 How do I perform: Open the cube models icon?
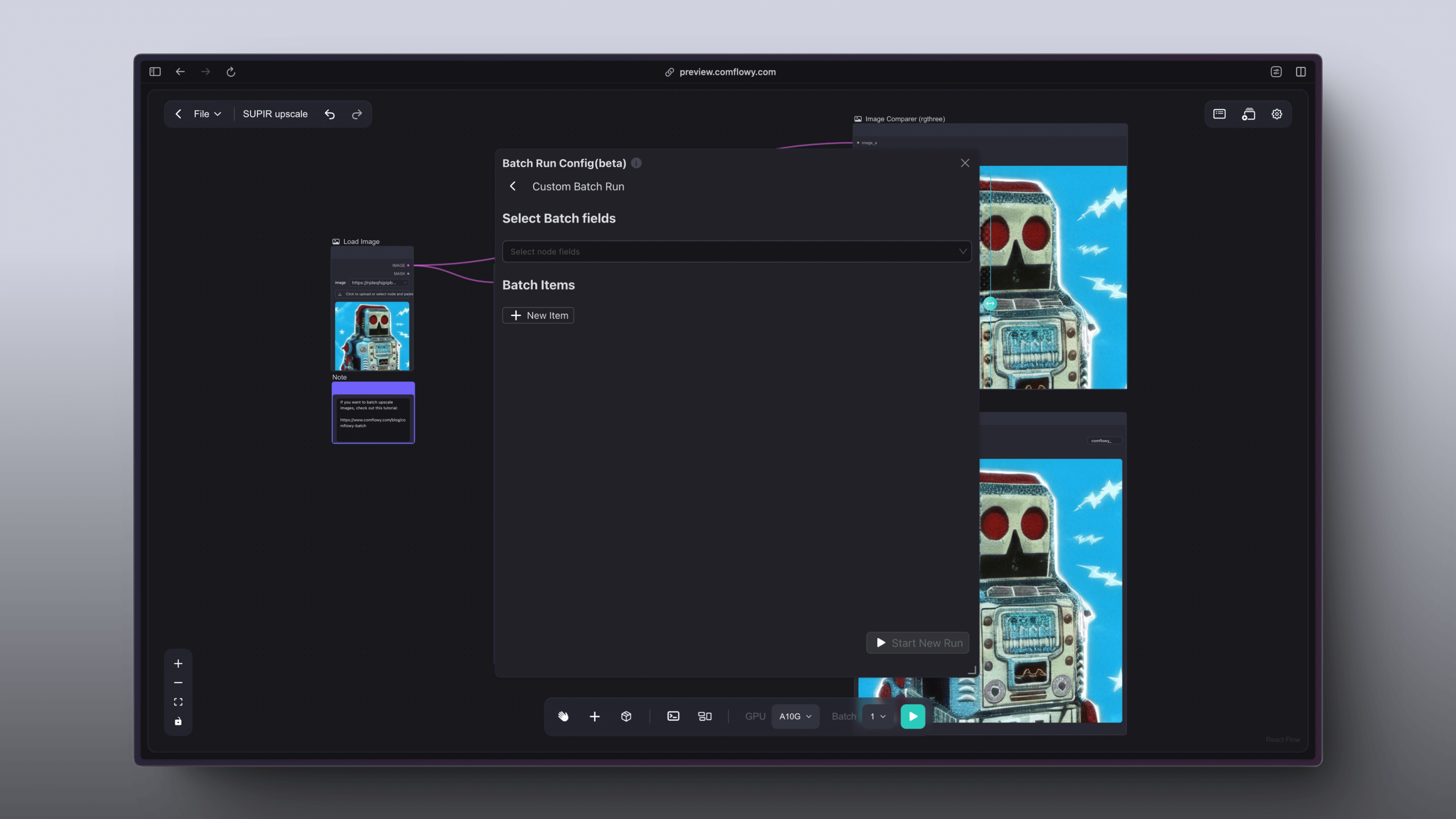click(x=626, y=716)
